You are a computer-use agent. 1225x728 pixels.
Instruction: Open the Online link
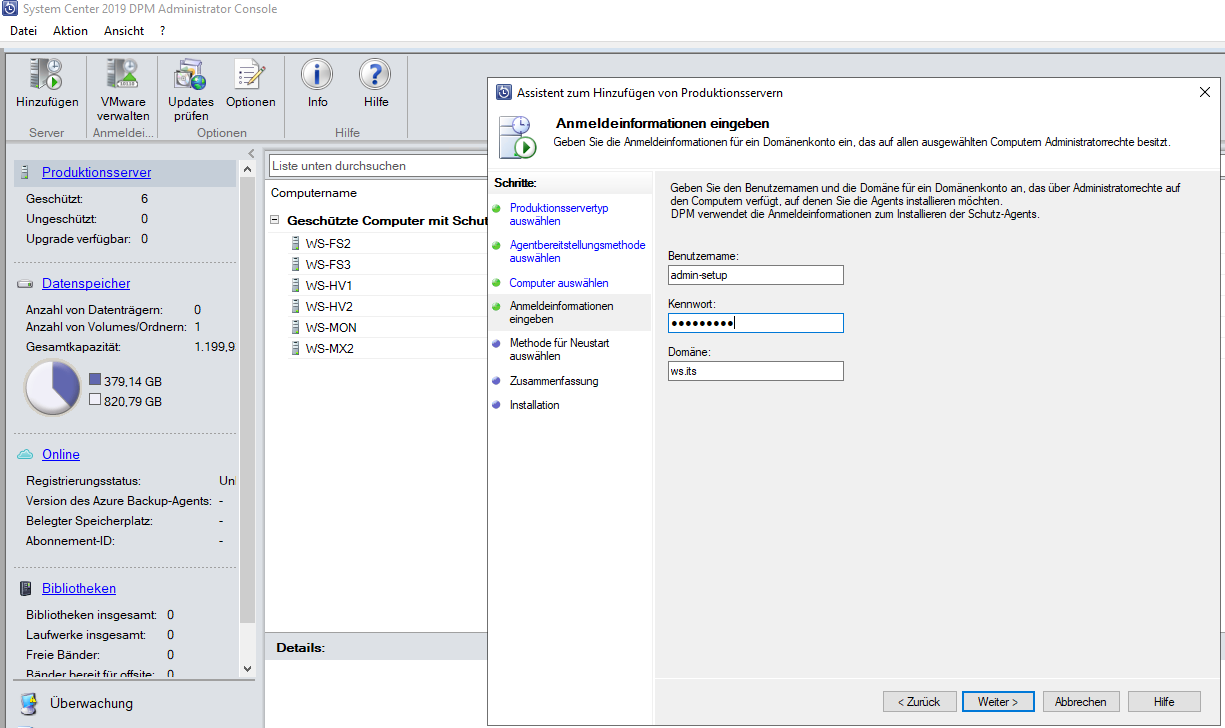point(61,455)
